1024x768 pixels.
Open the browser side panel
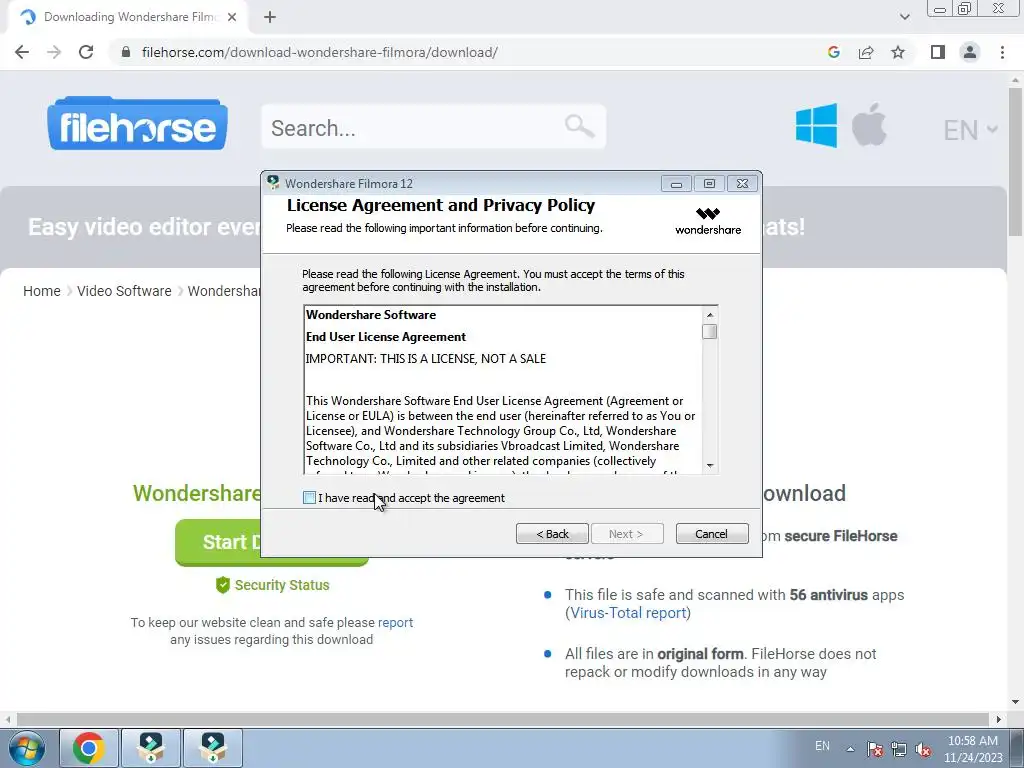click(x=938, y=52)
